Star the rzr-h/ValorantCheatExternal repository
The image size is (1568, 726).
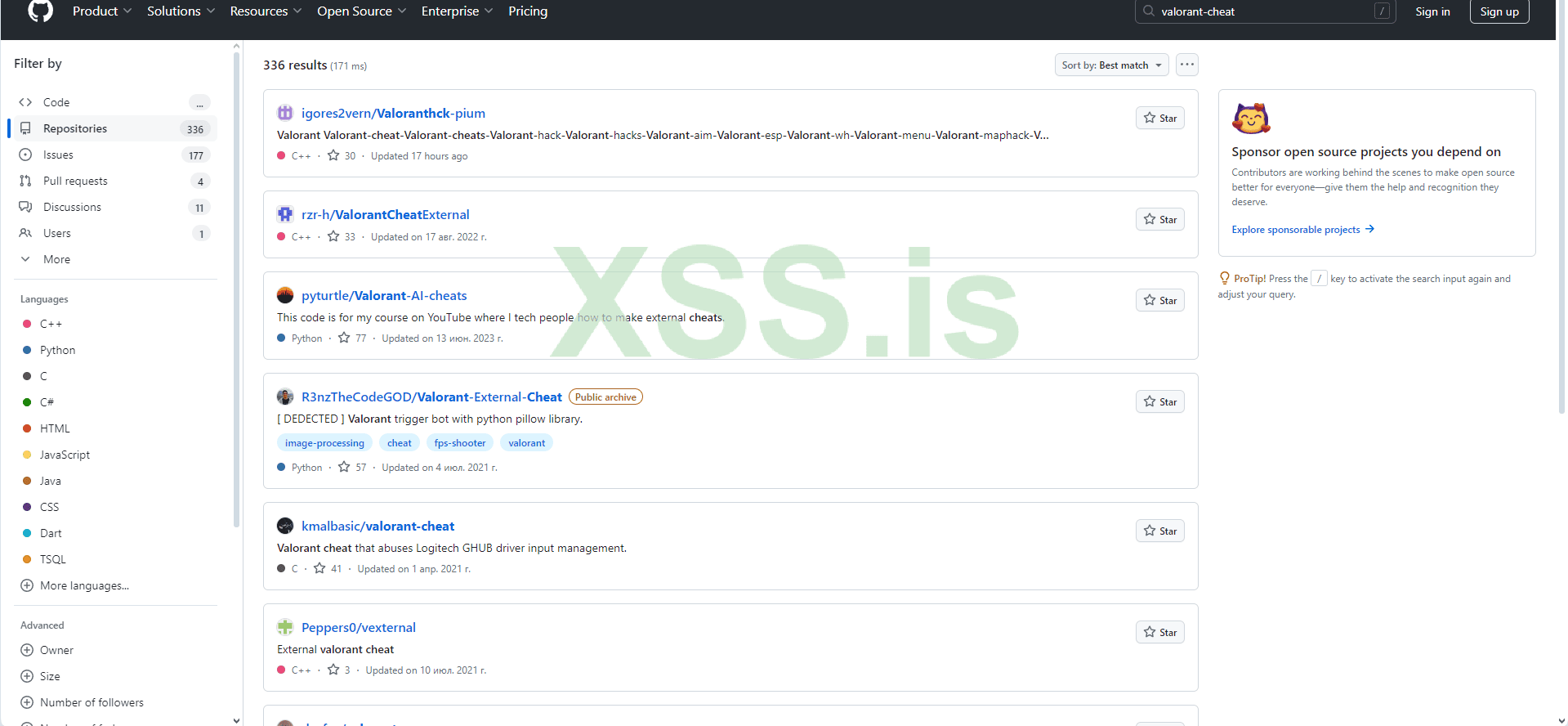1159,219
